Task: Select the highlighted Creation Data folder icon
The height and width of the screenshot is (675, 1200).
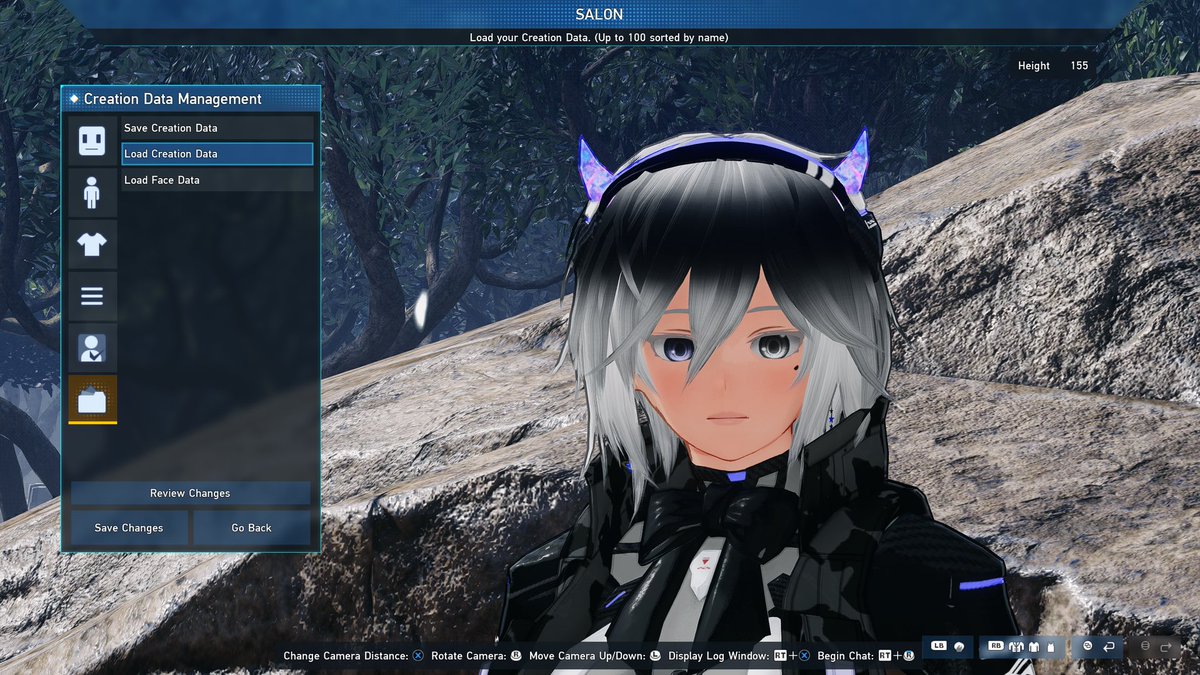Action: tap(92, 400)
